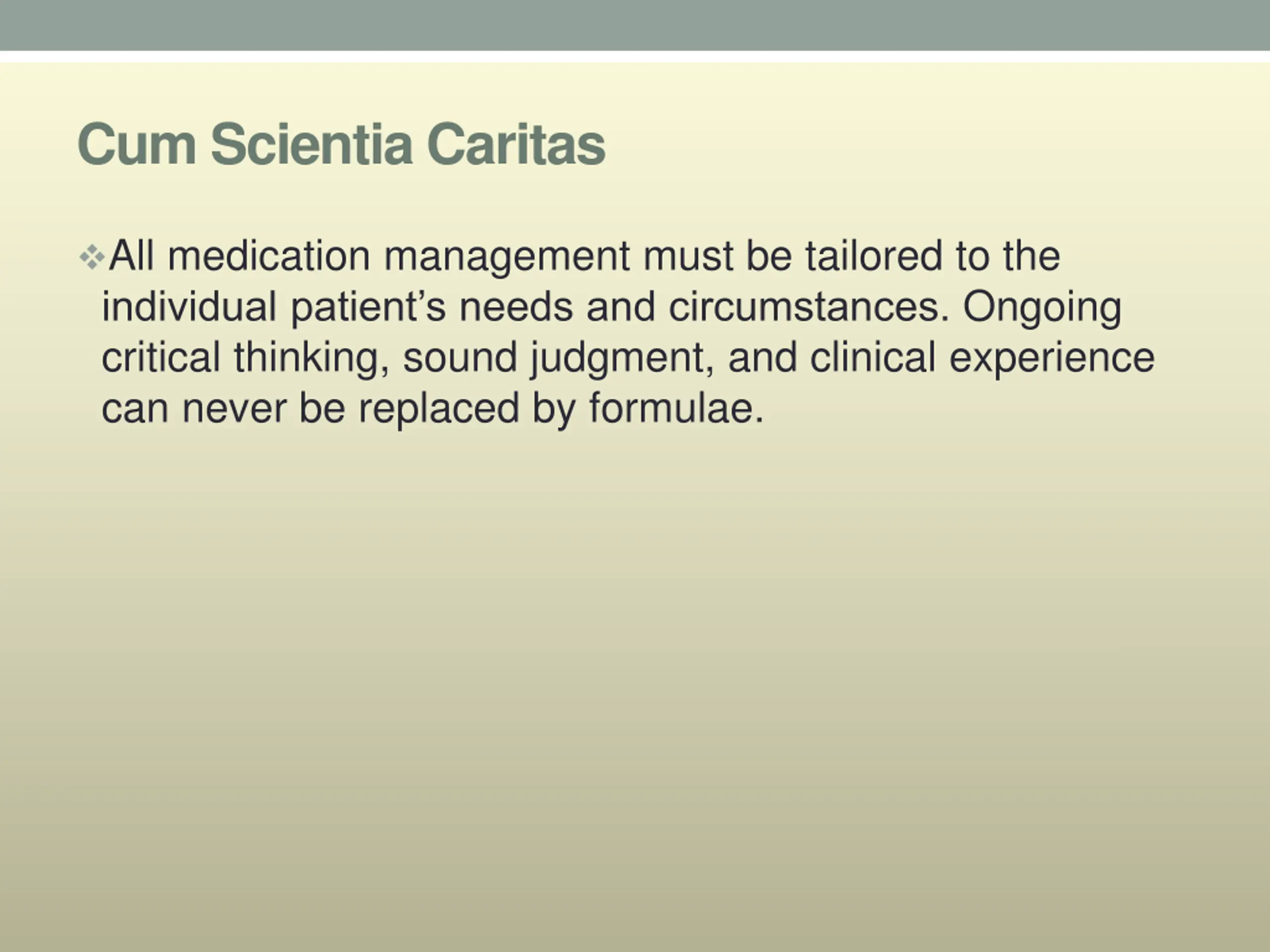Click the empty slide area below the paragraph

click(x=635, y=689)
